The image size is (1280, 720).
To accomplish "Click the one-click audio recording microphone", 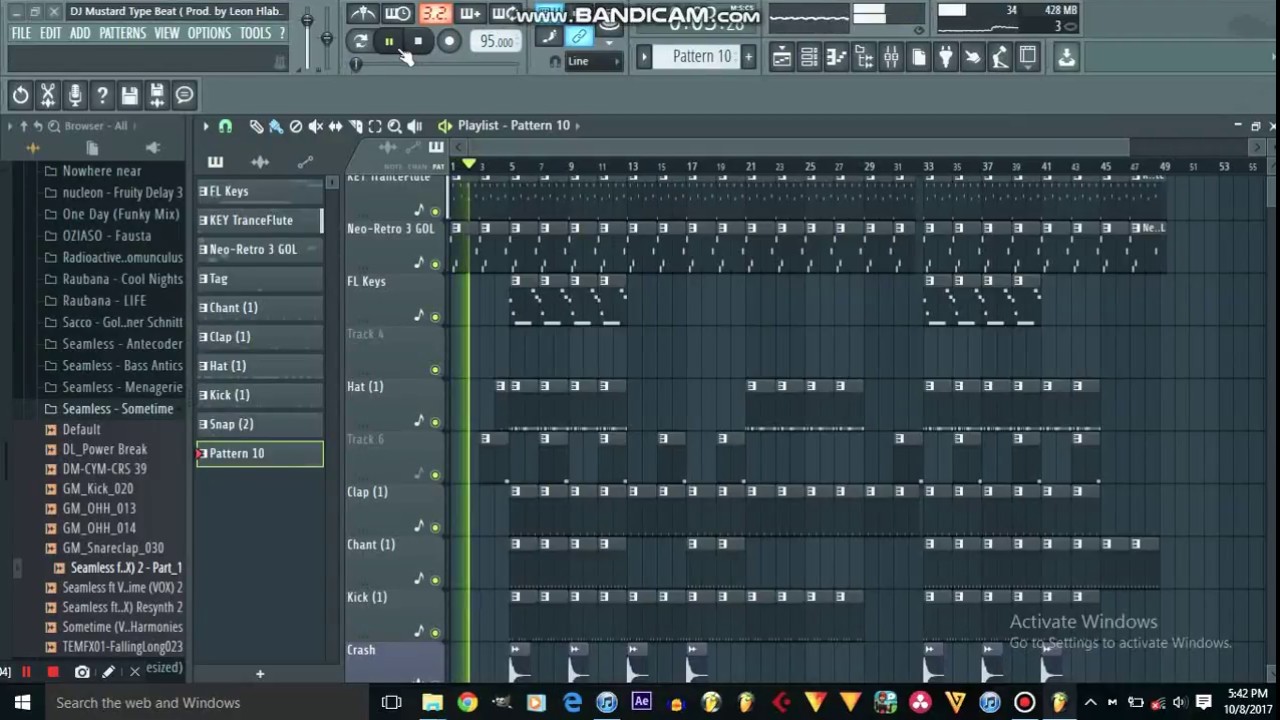I will tap(74, 95).
